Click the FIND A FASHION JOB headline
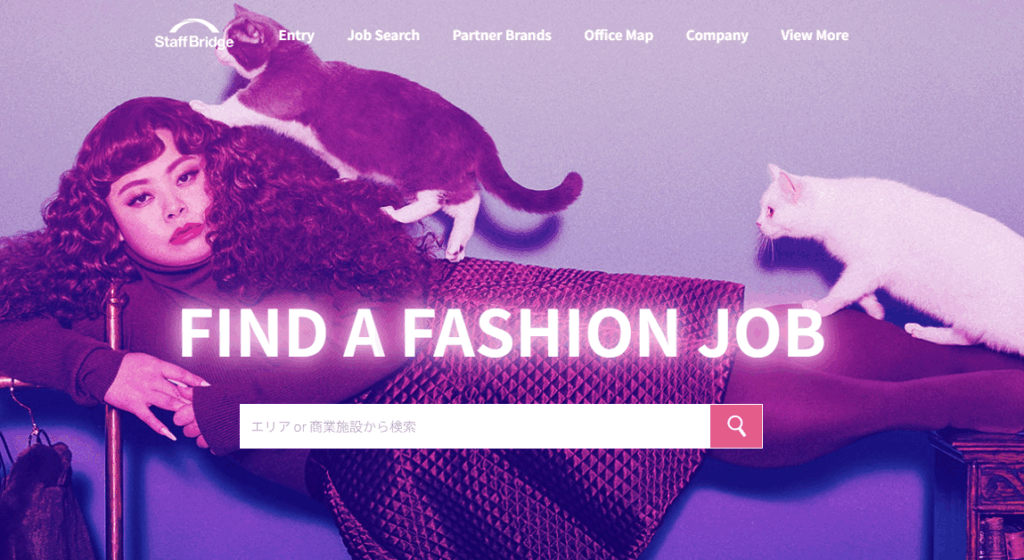Image resolution: width=1024 pixels, height=560 pixels. tap(502, 332)
